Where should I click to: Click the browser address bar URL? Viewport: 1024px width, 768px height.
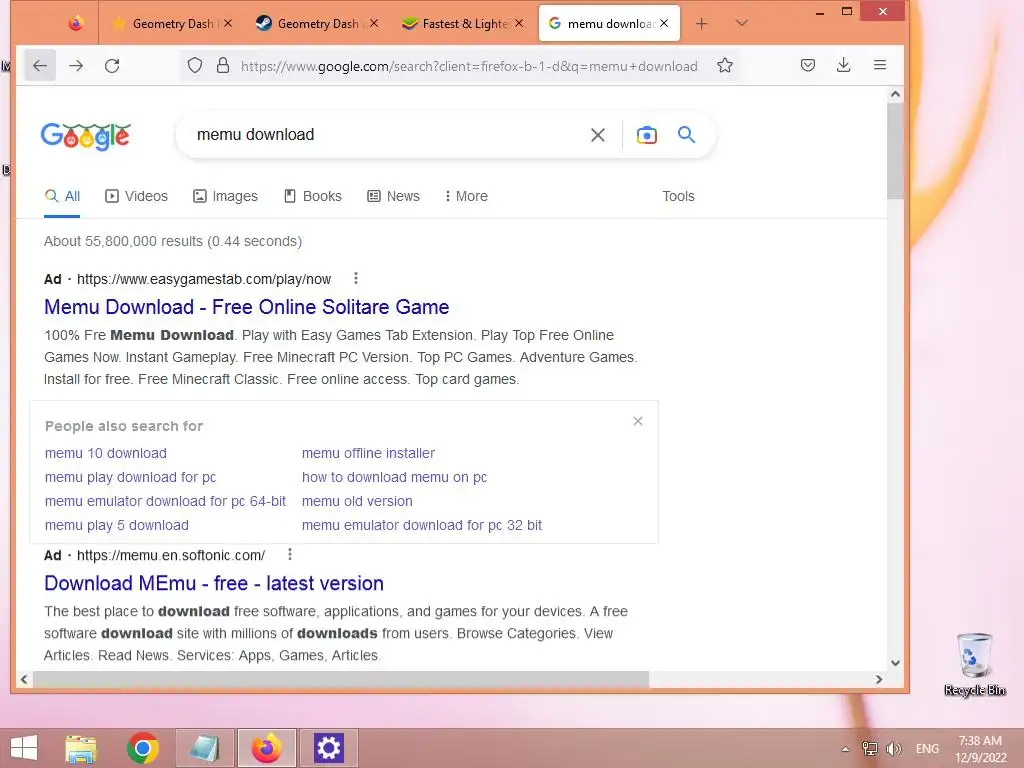(x=469, y=66)
